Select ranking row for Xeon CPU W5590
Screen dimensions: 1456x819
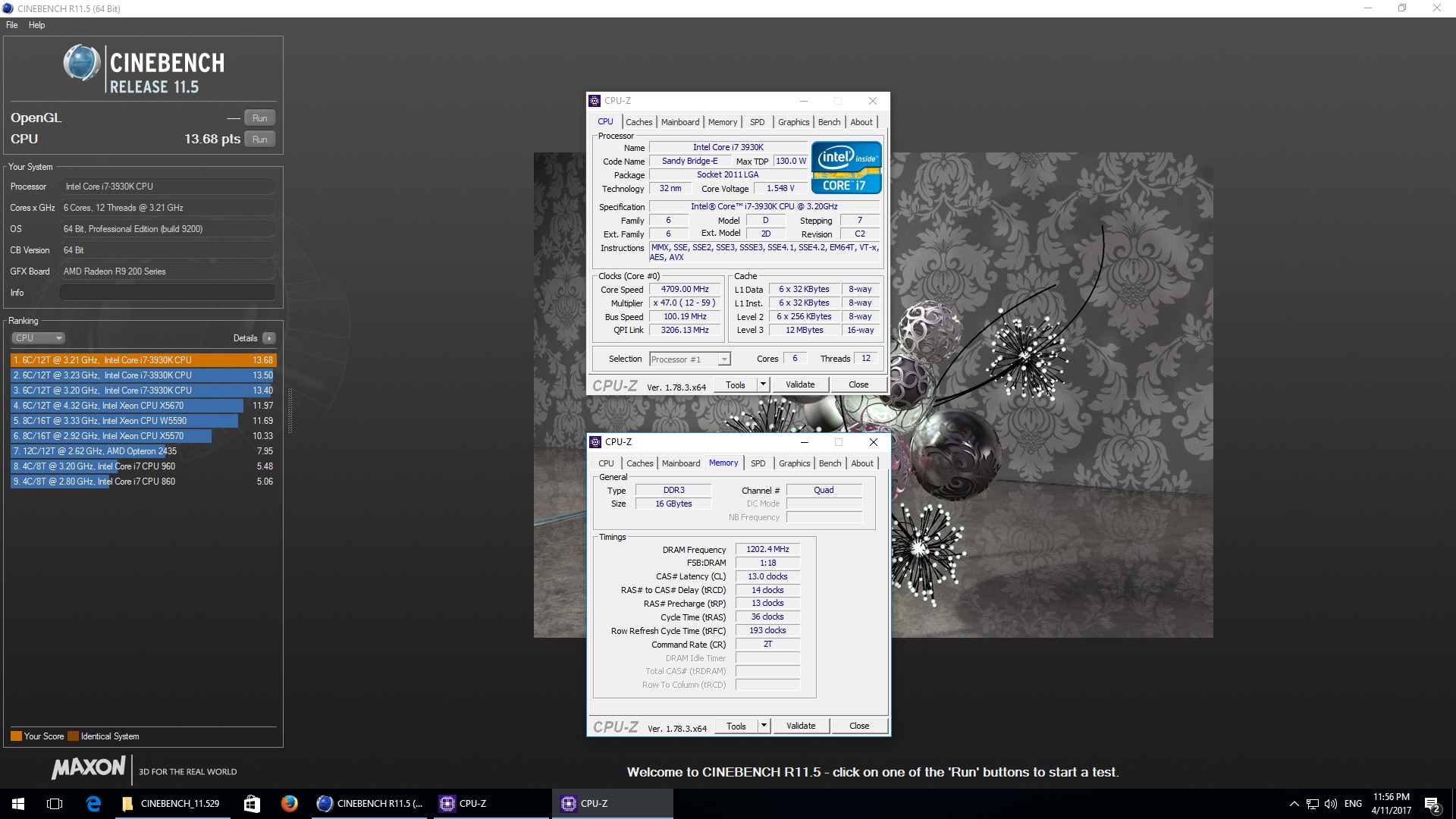pyautogui.click(x=143, y=421)
